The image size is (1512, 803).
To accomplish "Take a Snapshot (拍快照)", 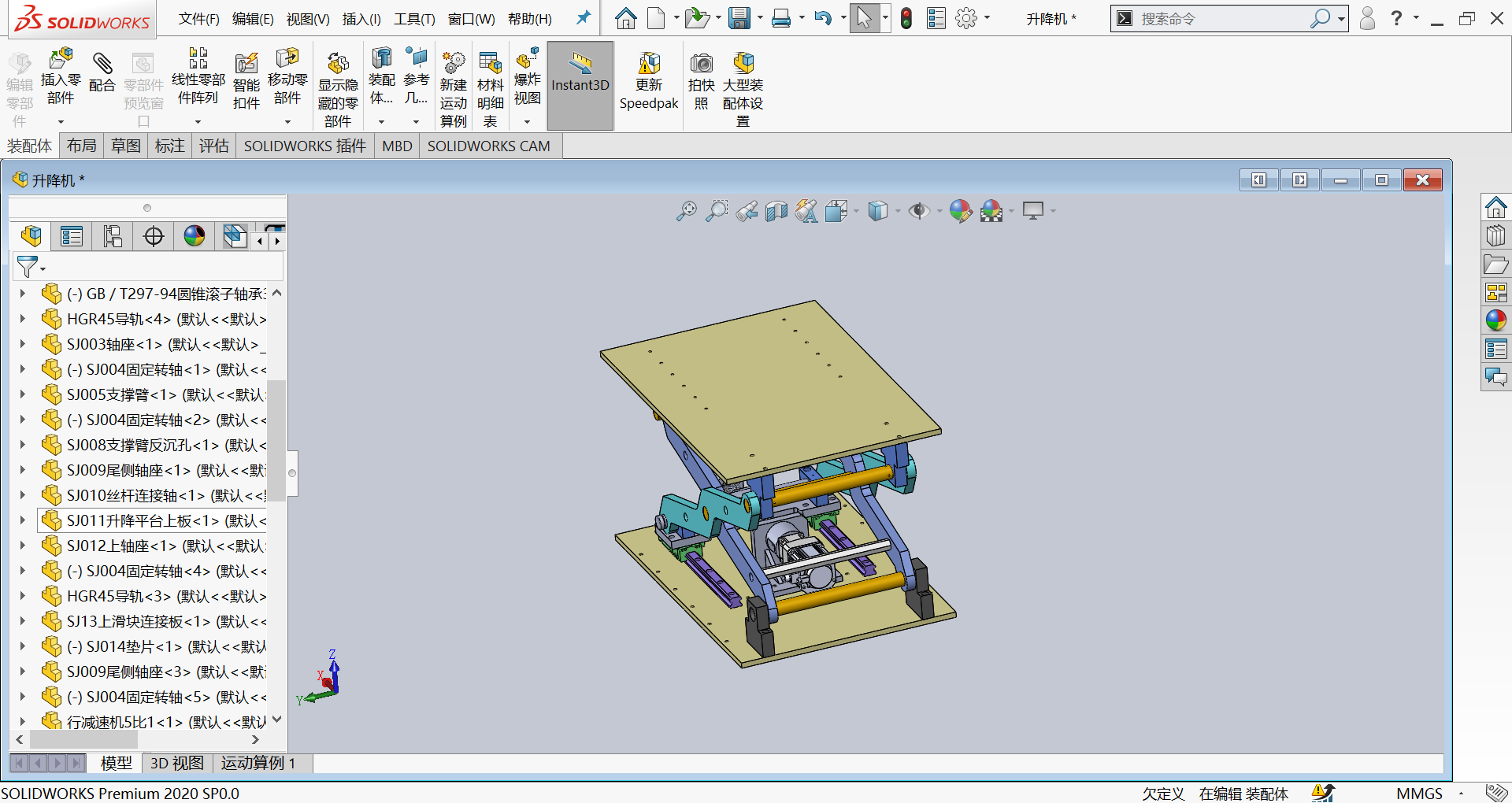I will pos(702,81).
